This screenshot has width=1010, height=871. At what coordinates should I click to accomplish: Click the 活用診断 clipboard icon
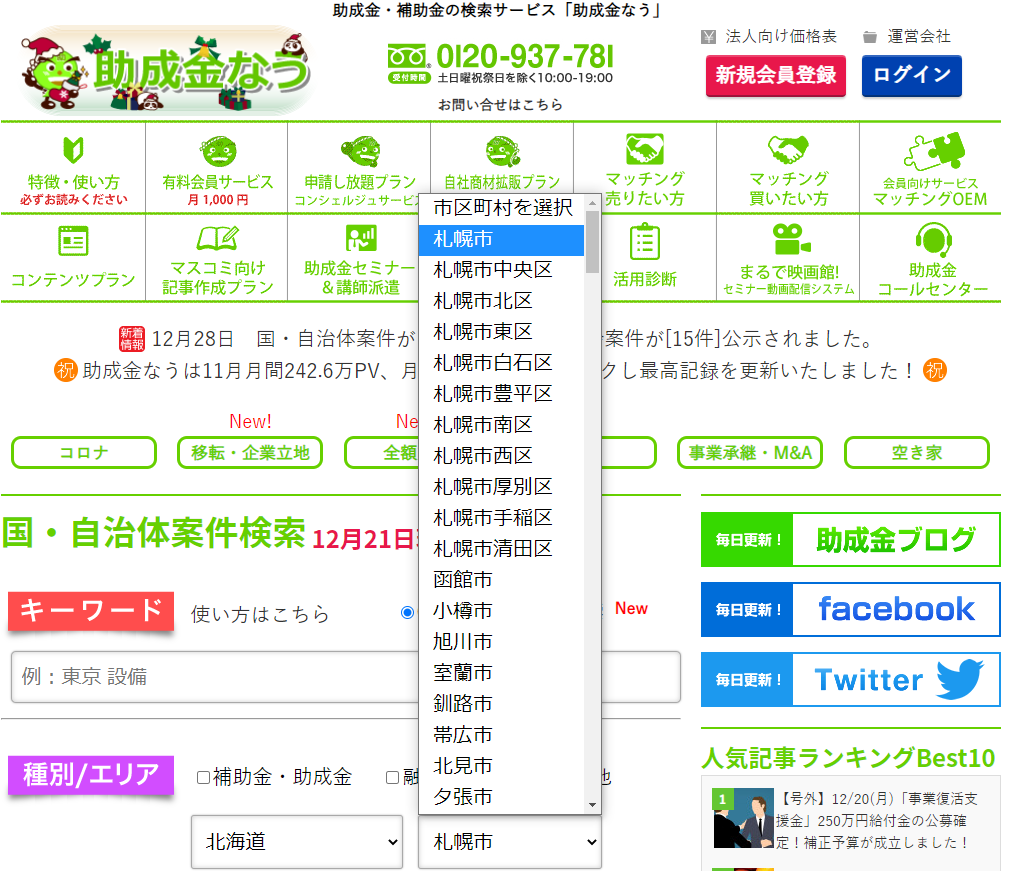pos(645,241)
